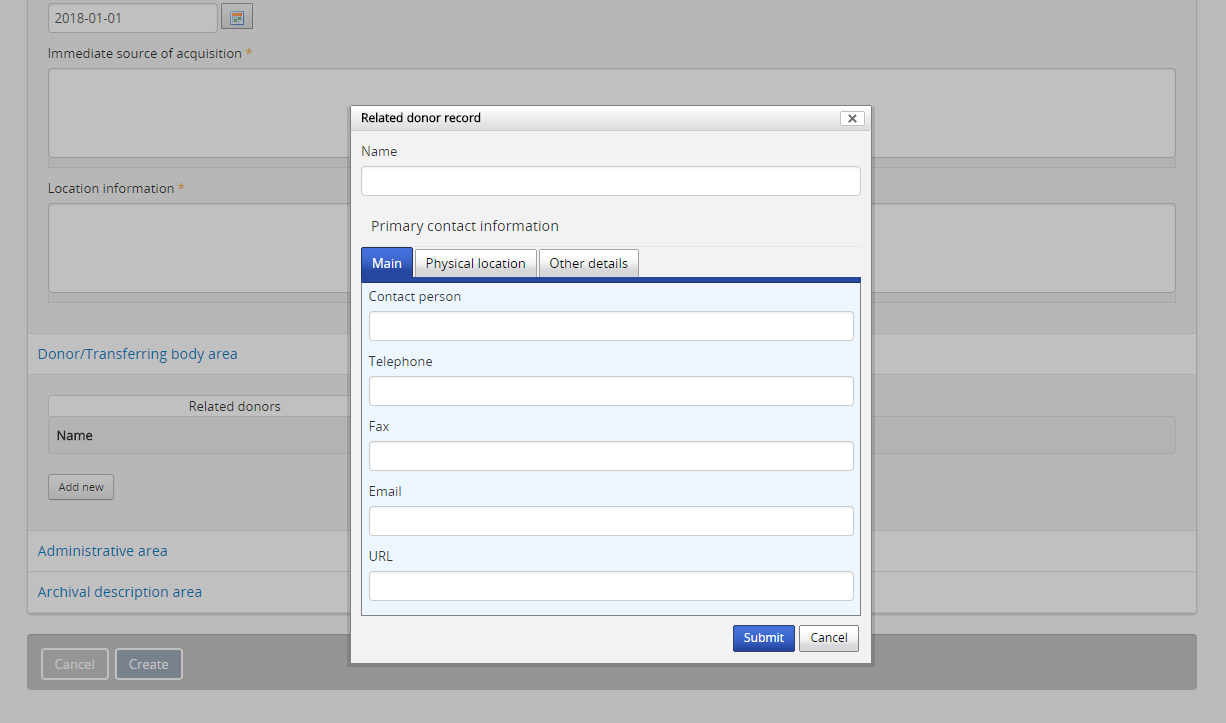Close the Related donor record dialog
The width and height of the screenshot is (1226, 723).
(x=852, y=118)
